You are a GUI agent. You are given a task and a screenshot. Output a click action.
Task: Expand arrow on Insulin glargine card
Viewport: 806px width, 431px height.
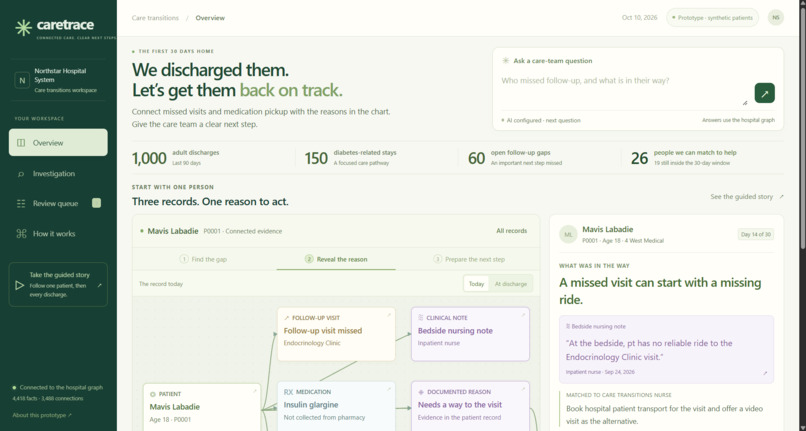click(389, 389)
